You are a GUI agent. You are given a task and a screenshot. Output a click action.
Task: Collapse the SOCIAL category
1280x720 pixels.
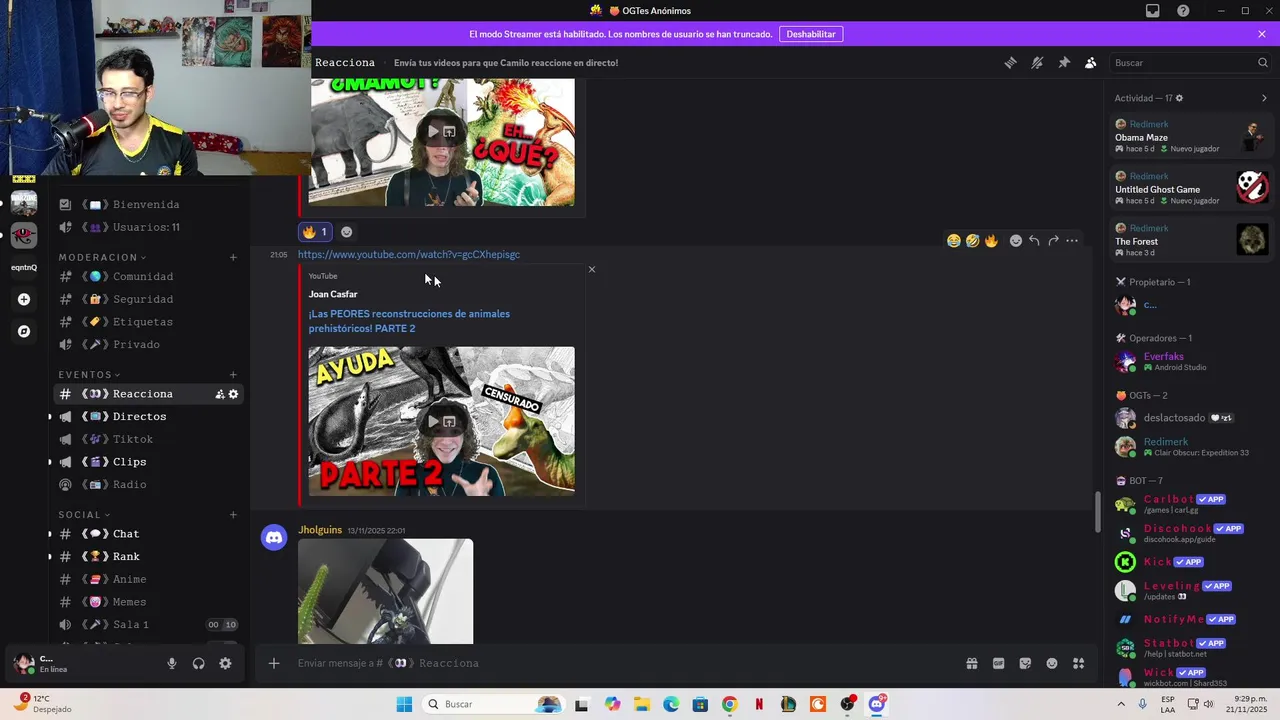(x=83, y=515)
